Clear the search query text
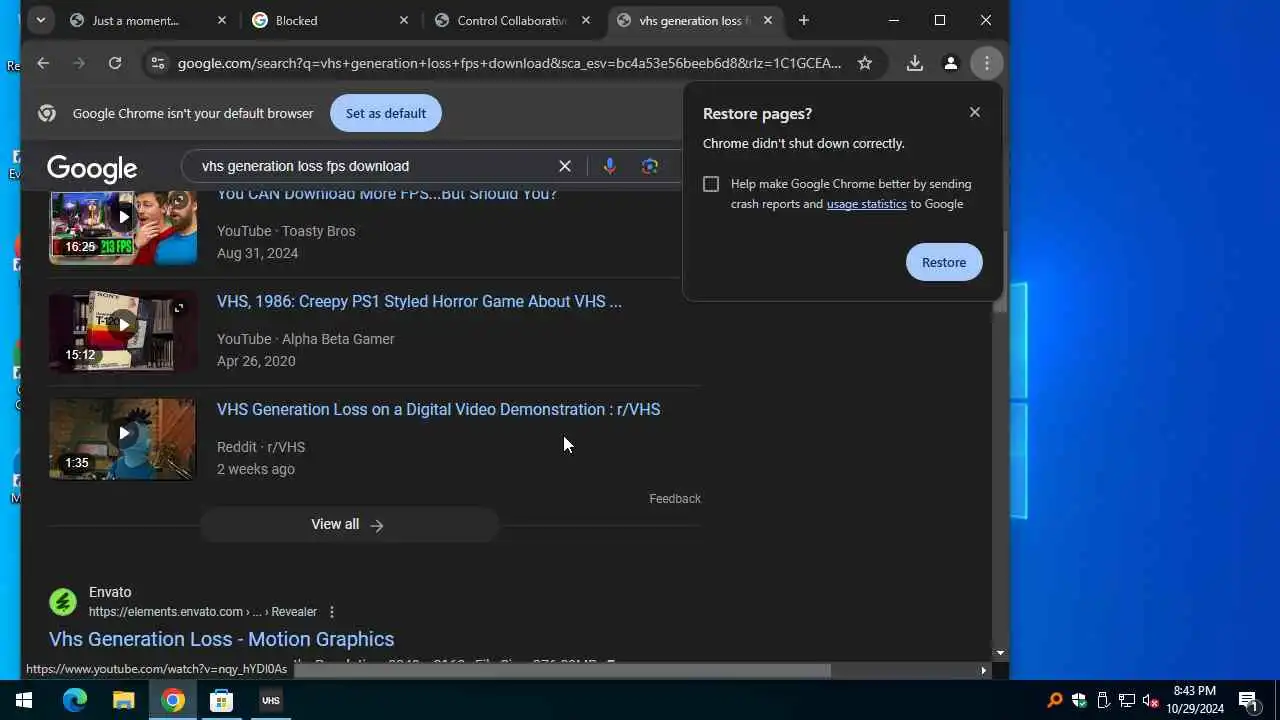 565,166
